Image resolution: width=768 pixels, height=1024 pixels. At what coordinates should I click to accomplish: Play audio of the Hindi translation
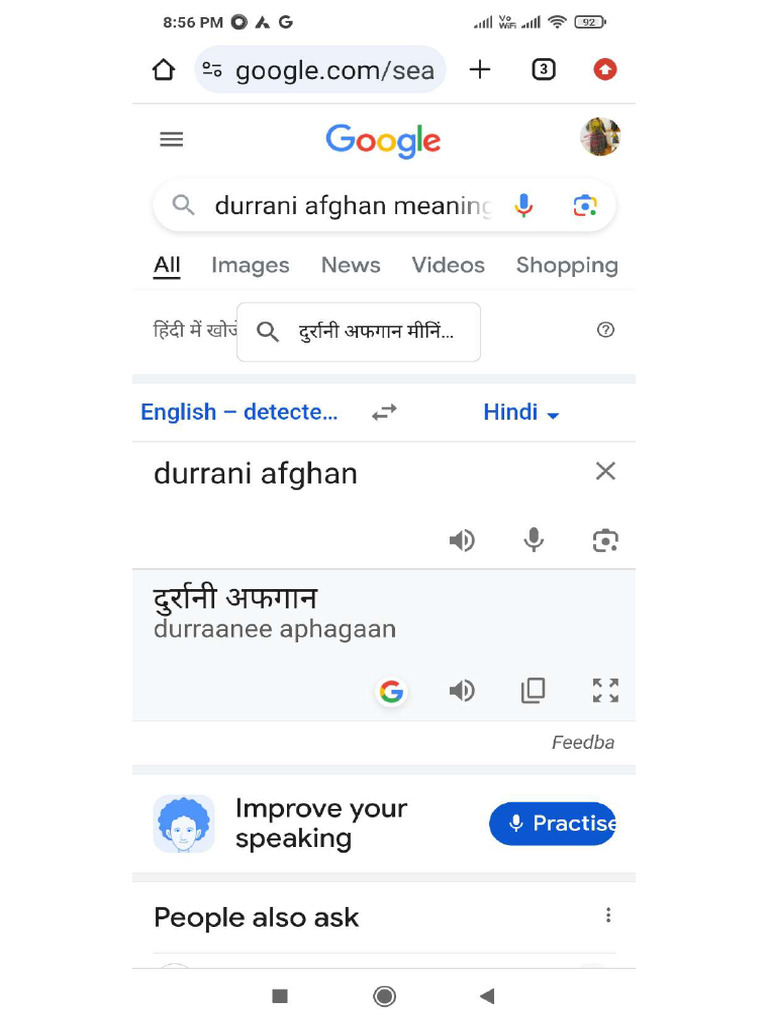point(462,690)
